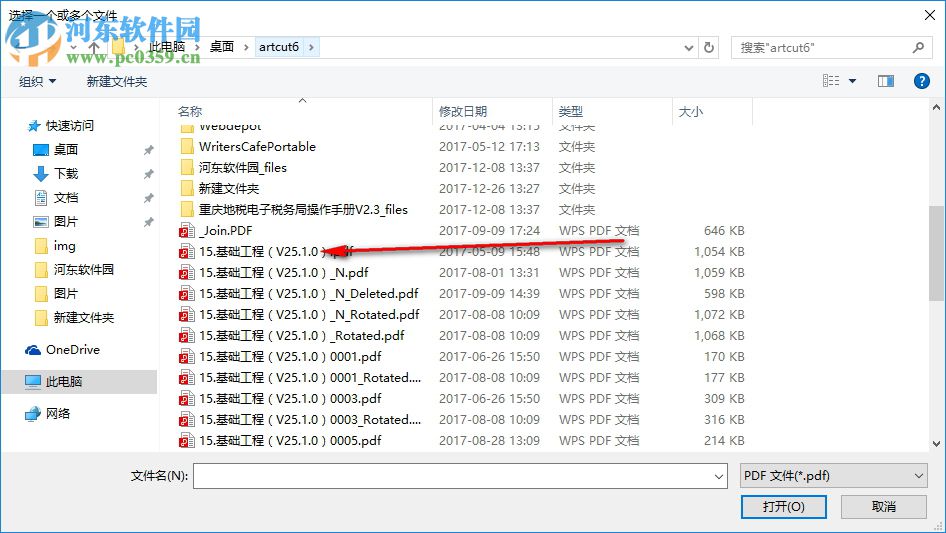Viewport: 946px width, 533px height.
Task: Unpin 桌面 using its pin icon
Action: pos(148,150)
